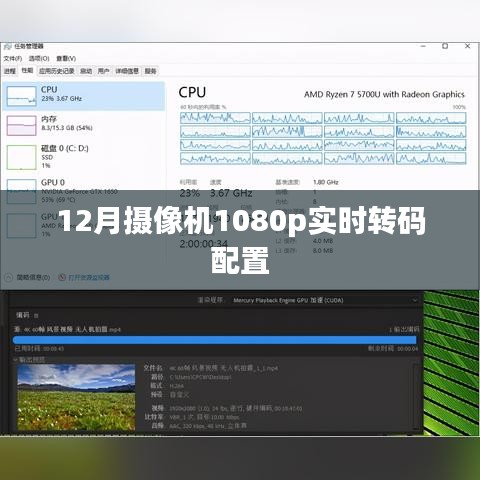
Task: Open the 启动 tab
Action: [86, 71]
